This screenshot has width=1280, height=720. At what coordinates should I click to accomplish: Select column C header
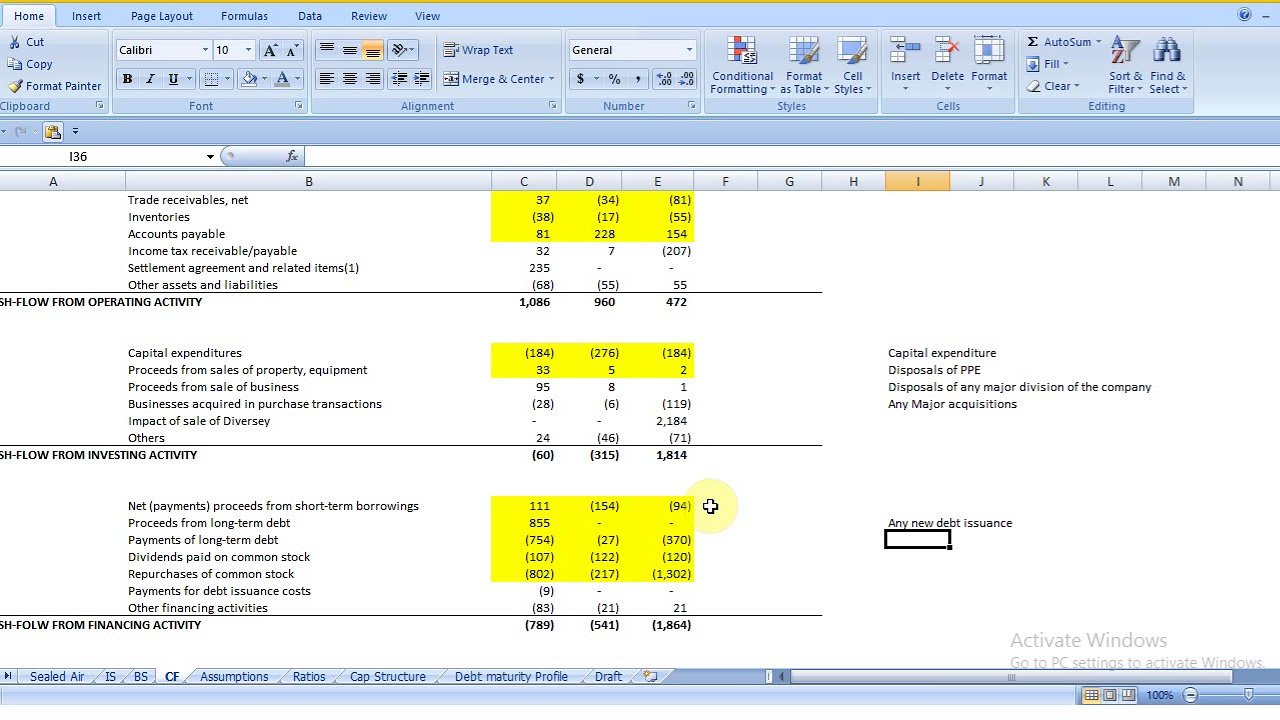click(524, 181)
